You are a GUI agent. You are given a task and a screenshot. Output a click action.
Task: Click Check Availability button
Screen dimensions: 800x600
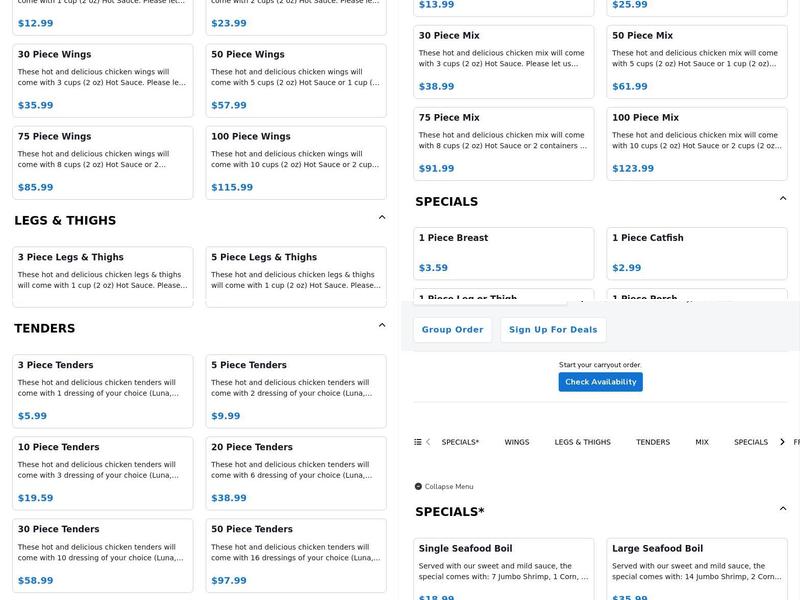point(600,382)
